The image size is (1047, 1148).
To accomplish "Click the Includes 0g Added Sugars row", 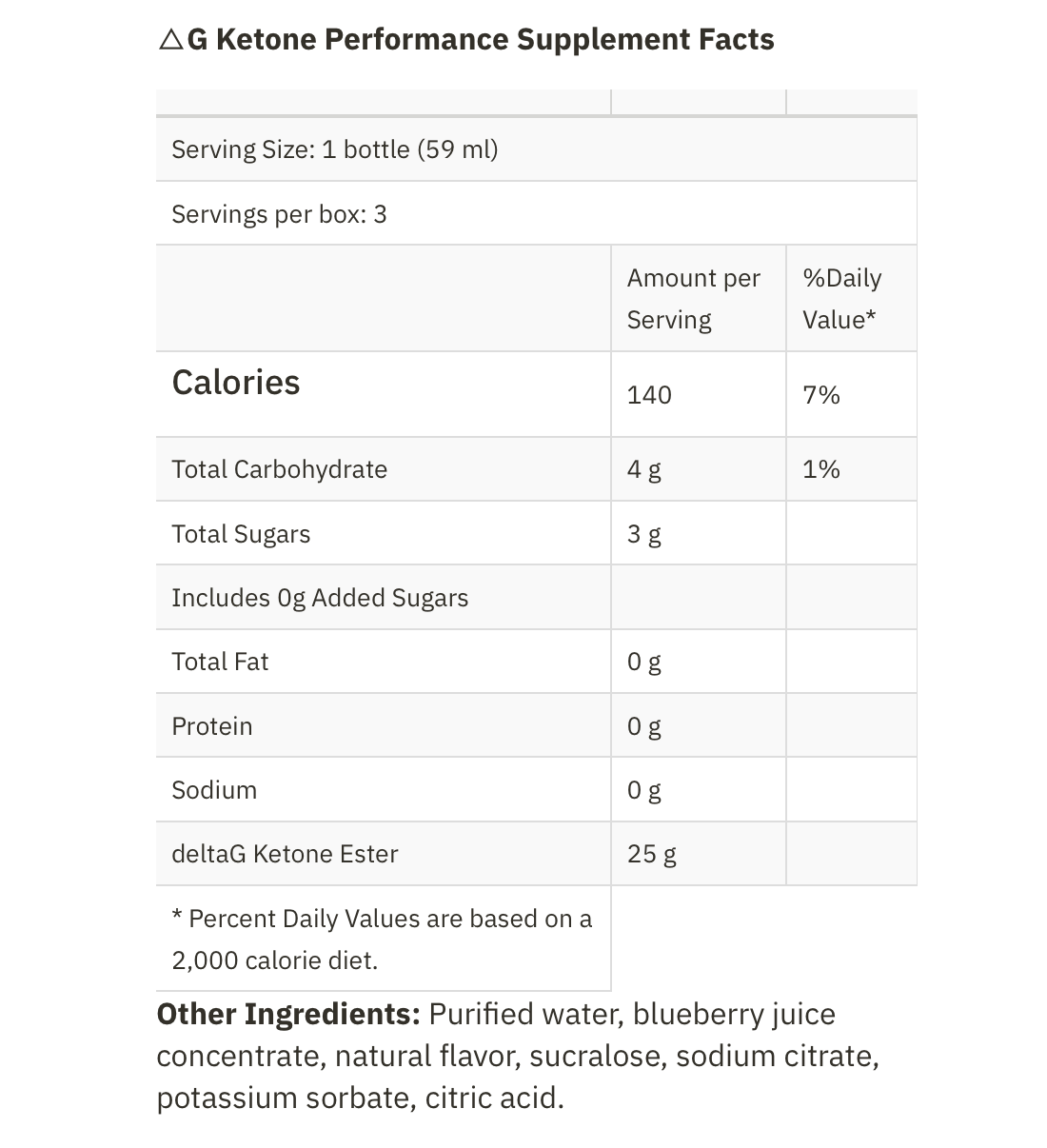I will coord(320,598).
